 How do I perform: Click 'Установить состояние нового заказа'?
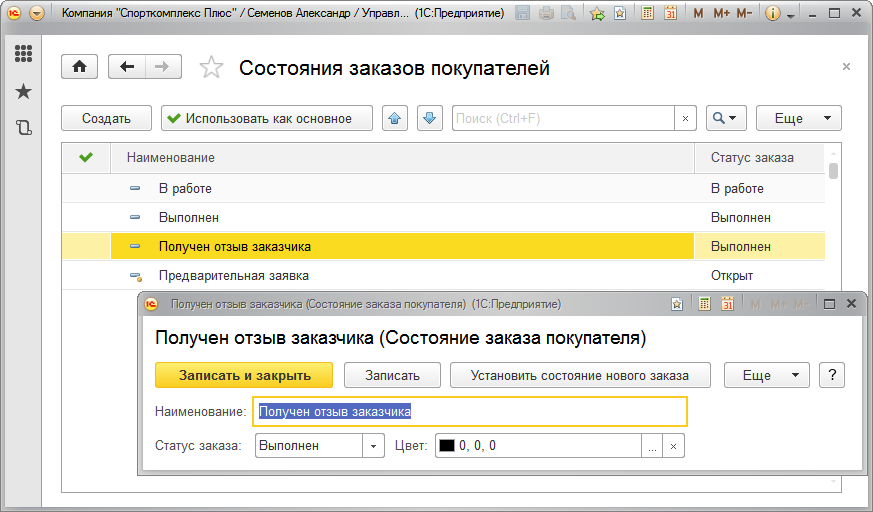[580, 375]
